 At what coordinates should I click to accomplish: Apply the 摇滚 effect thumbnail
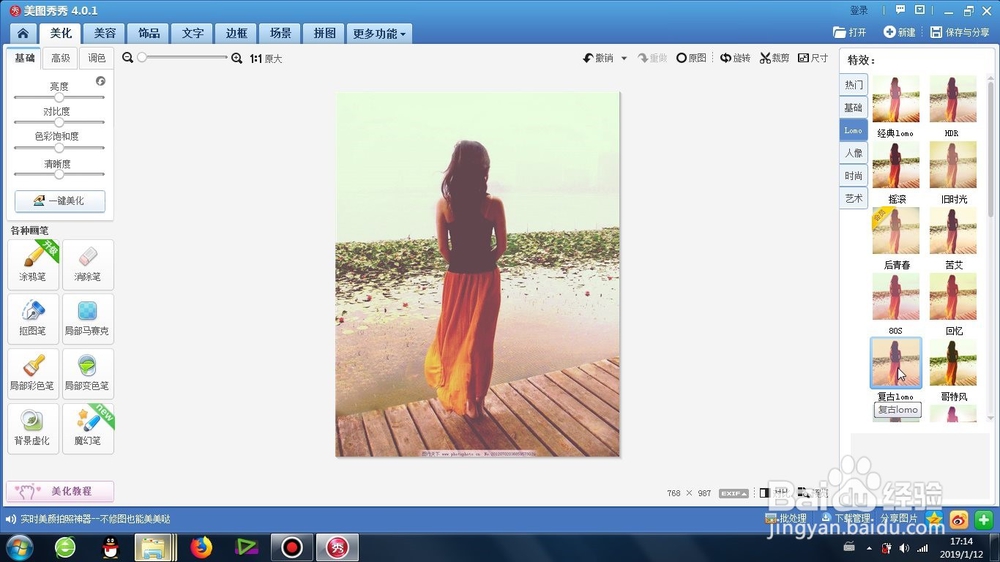[x=895, y=165]
